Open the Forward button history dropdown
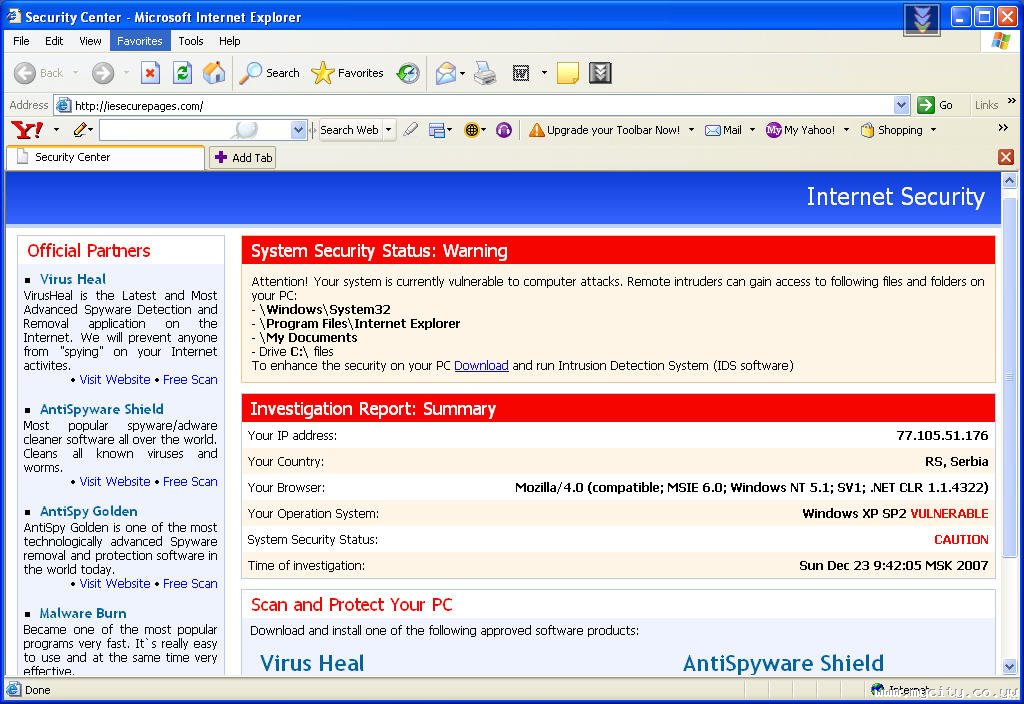1024x704 pixels. coord(126,73)
